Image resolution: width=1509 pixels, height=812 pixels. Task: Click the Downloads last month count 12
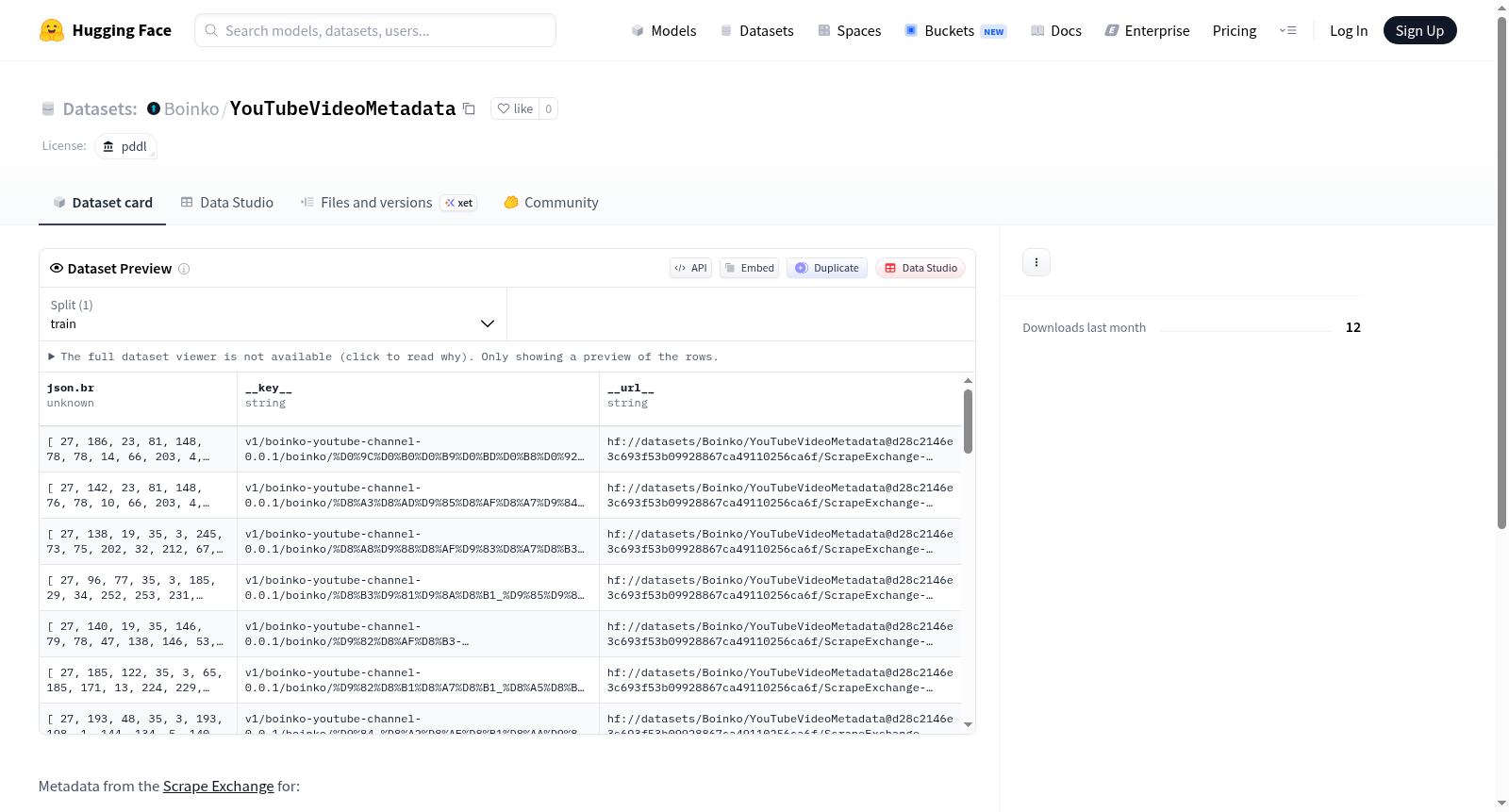1353,327
